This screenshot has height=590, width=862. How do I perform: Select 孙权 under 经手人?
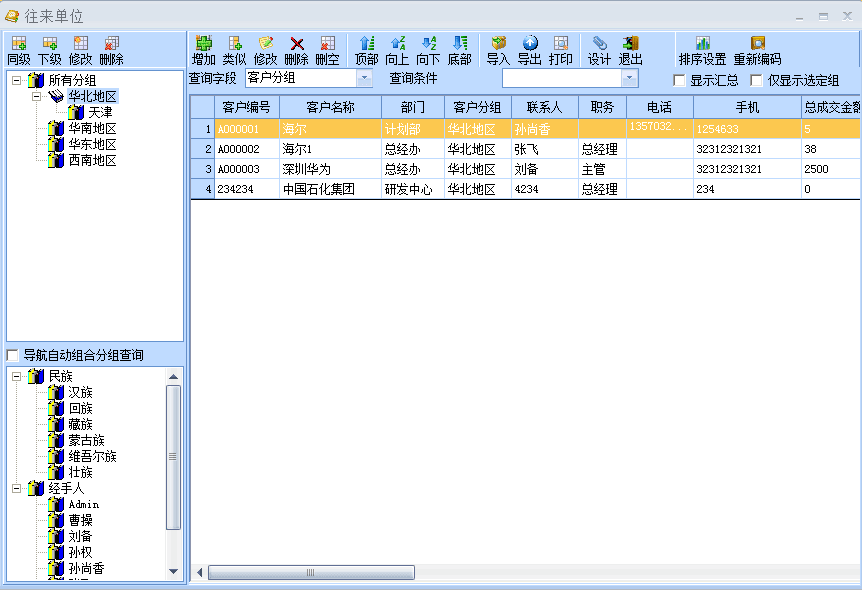pos(80,552)
